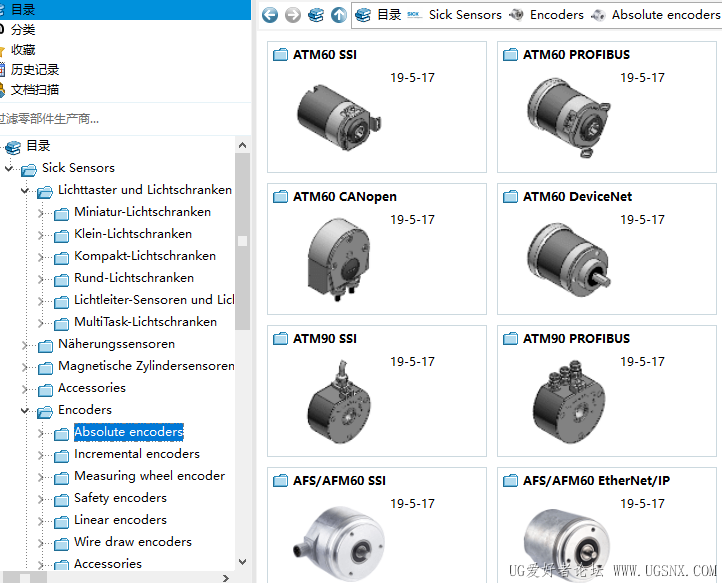Screen dimensions: 722x583
Task: Expand the Klein-Lichtschranken node
Action: point(41,235)
